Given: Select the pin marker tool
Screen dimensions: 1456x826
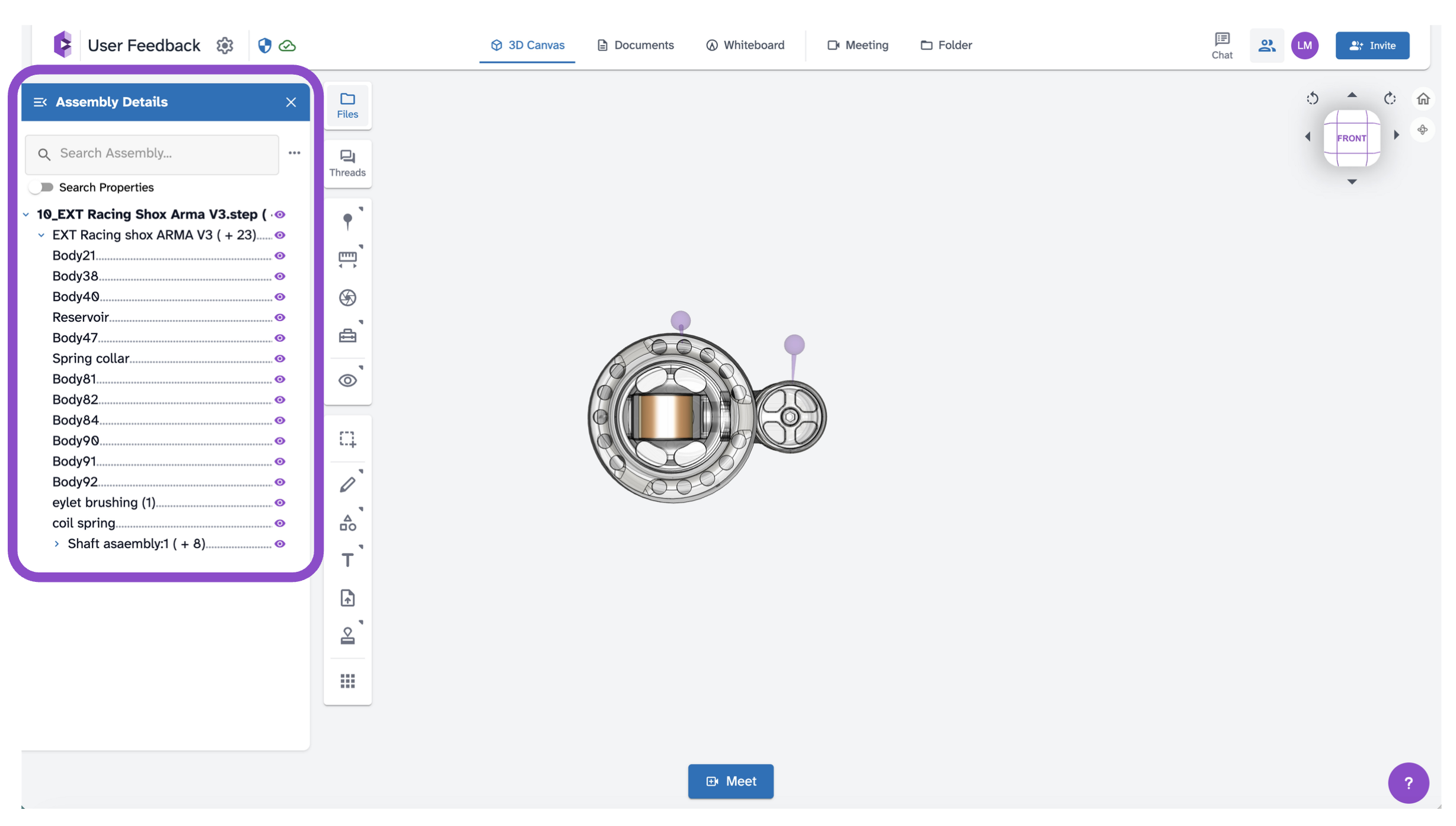Looking at the screenshot, I should point(347,220).
